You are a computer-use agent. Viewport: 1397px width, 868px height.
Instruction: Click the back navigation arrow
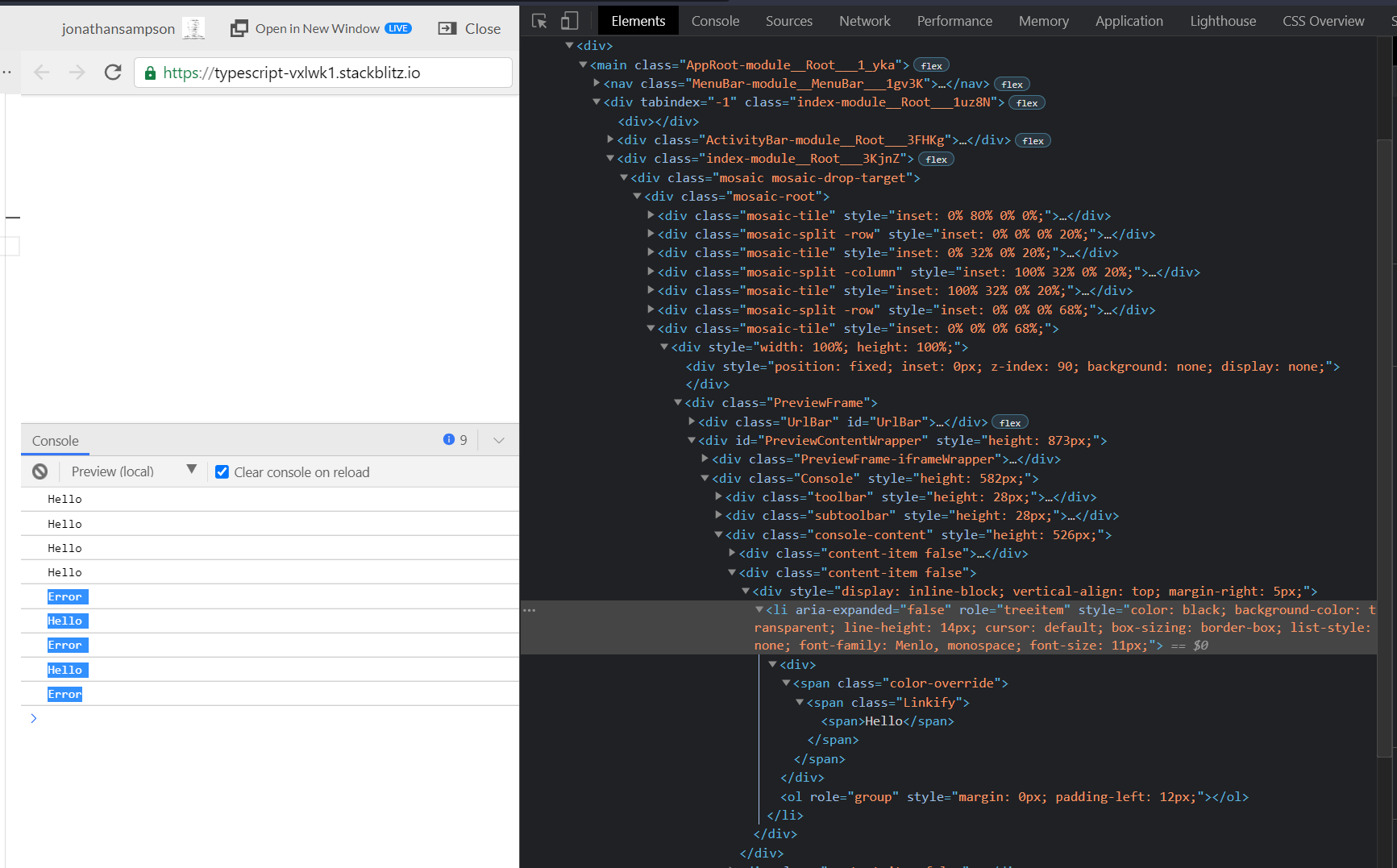click(x=41, y=72)
